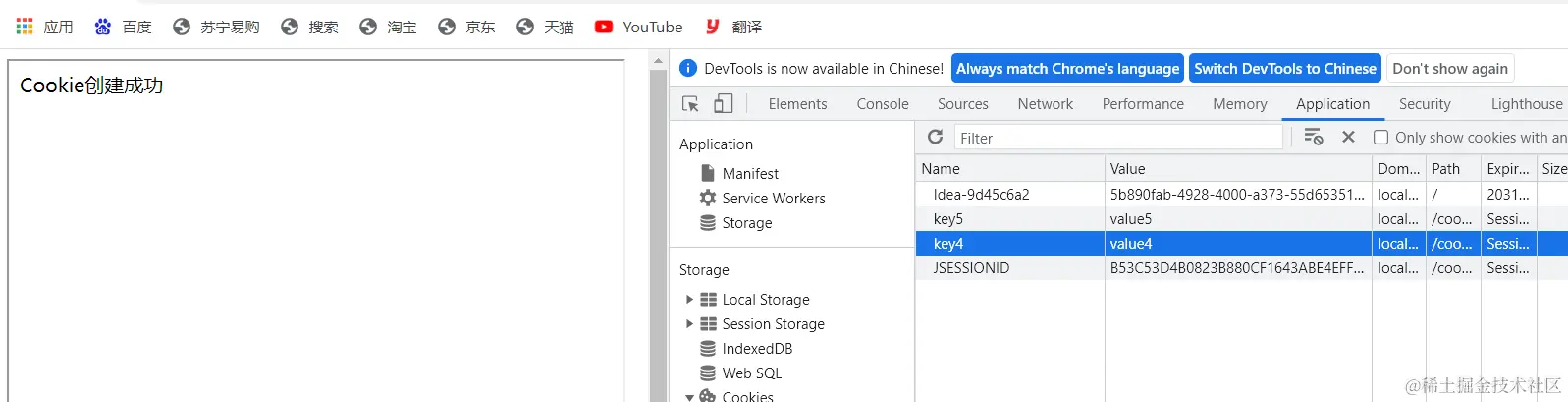This screenshot has width=1568, height=402.
Task: Click the Service Workers gear icon
Action: pos(708,198)
